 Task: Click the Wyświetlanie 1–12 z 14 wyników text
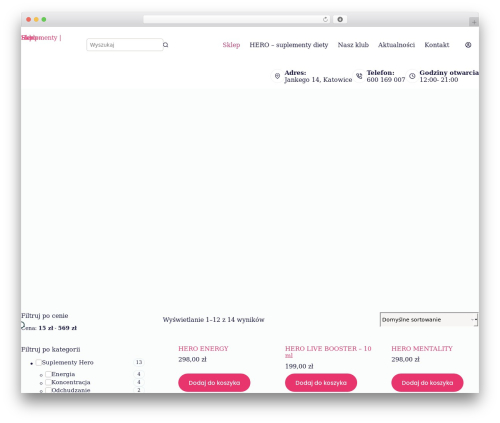[213, 320]
